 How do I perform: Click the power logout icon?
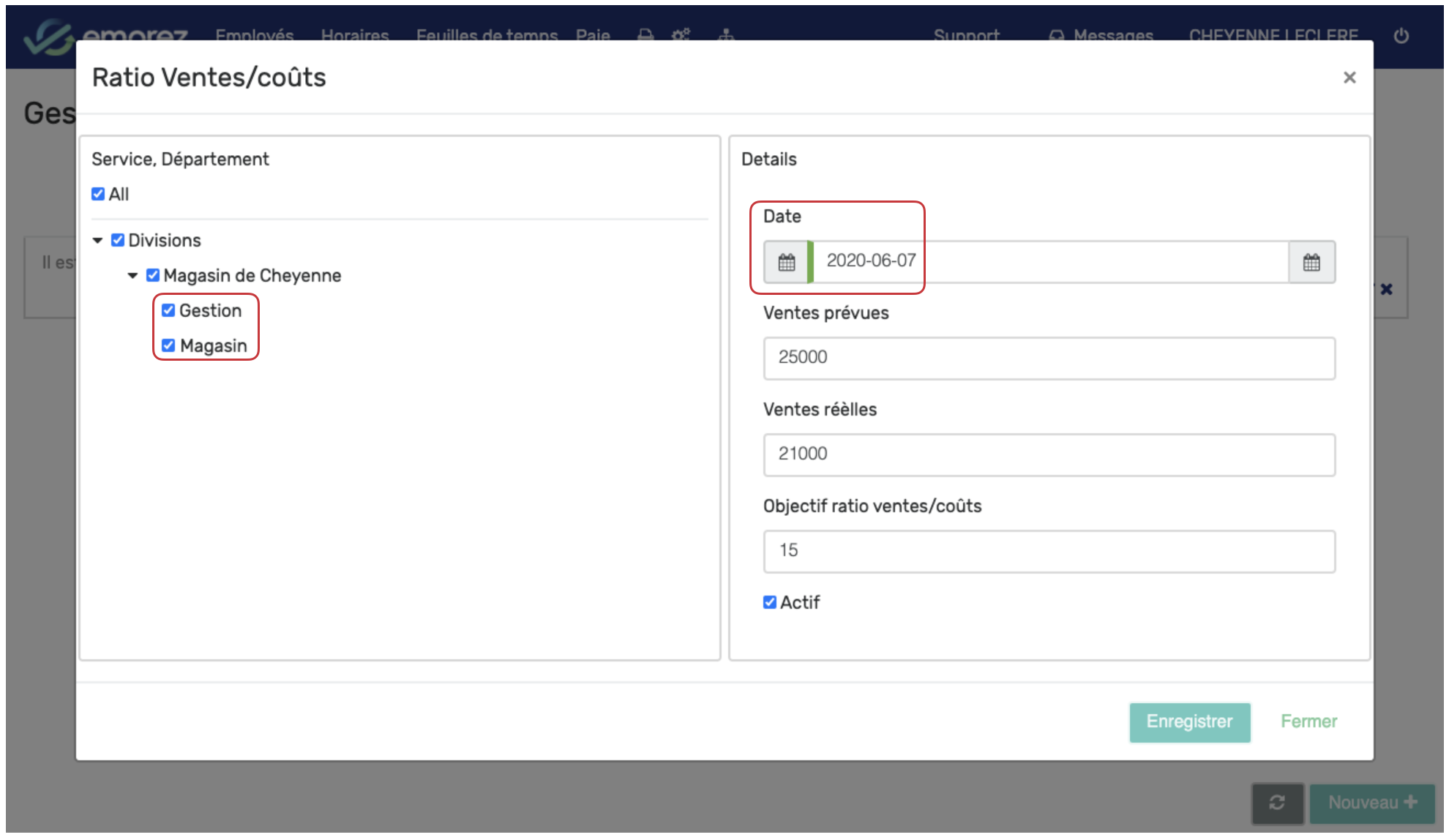click(x=1401, y=36)
